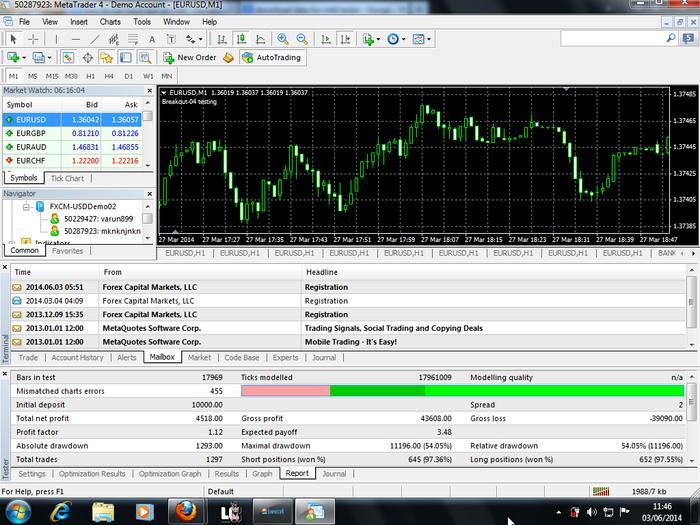
Task: Open the File menu
Action: tap(24, 22)
